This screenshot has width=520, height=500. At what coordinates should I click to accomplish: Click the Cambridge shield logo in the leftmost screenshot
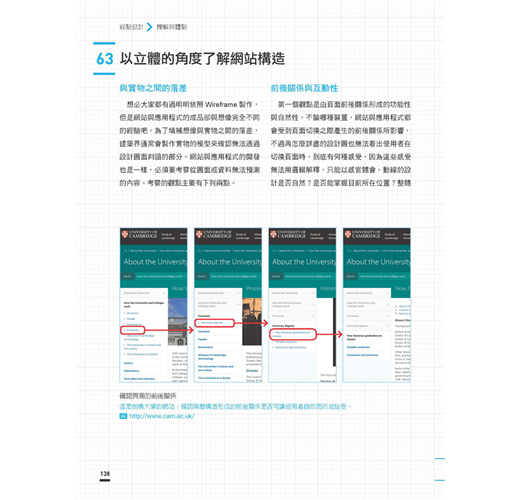[125, 234]
